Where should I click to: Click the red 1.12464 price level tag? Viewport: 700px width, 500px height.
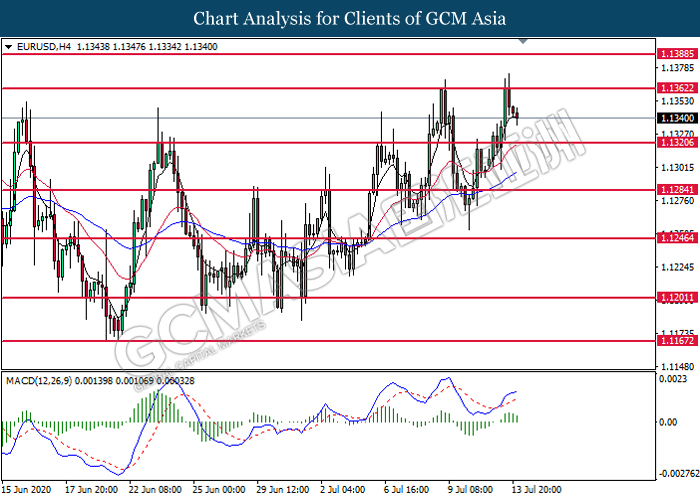click(x=677, y=239)
